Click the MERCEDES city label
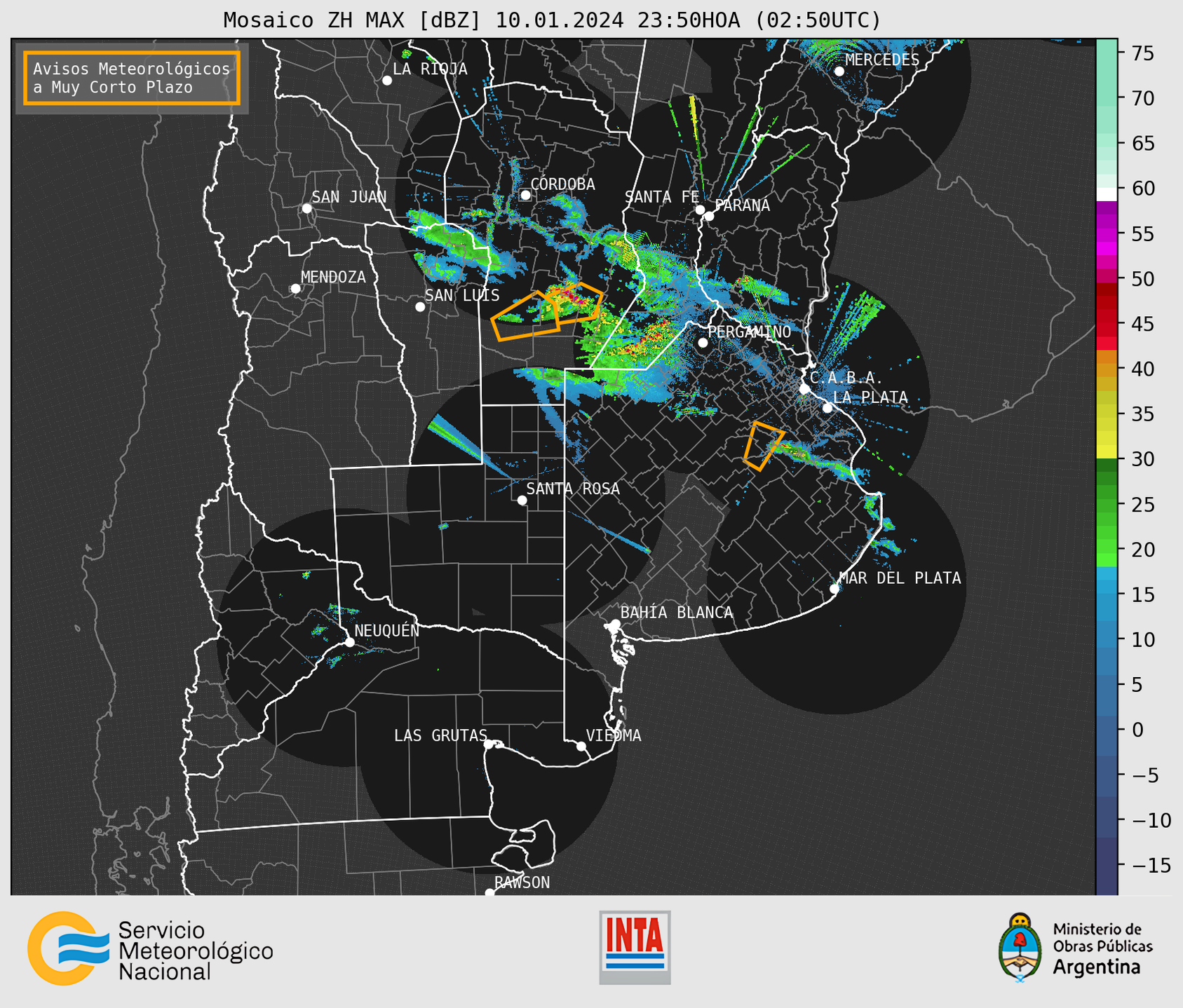This screenshot has height=1008, width=1183. [882, 60]
